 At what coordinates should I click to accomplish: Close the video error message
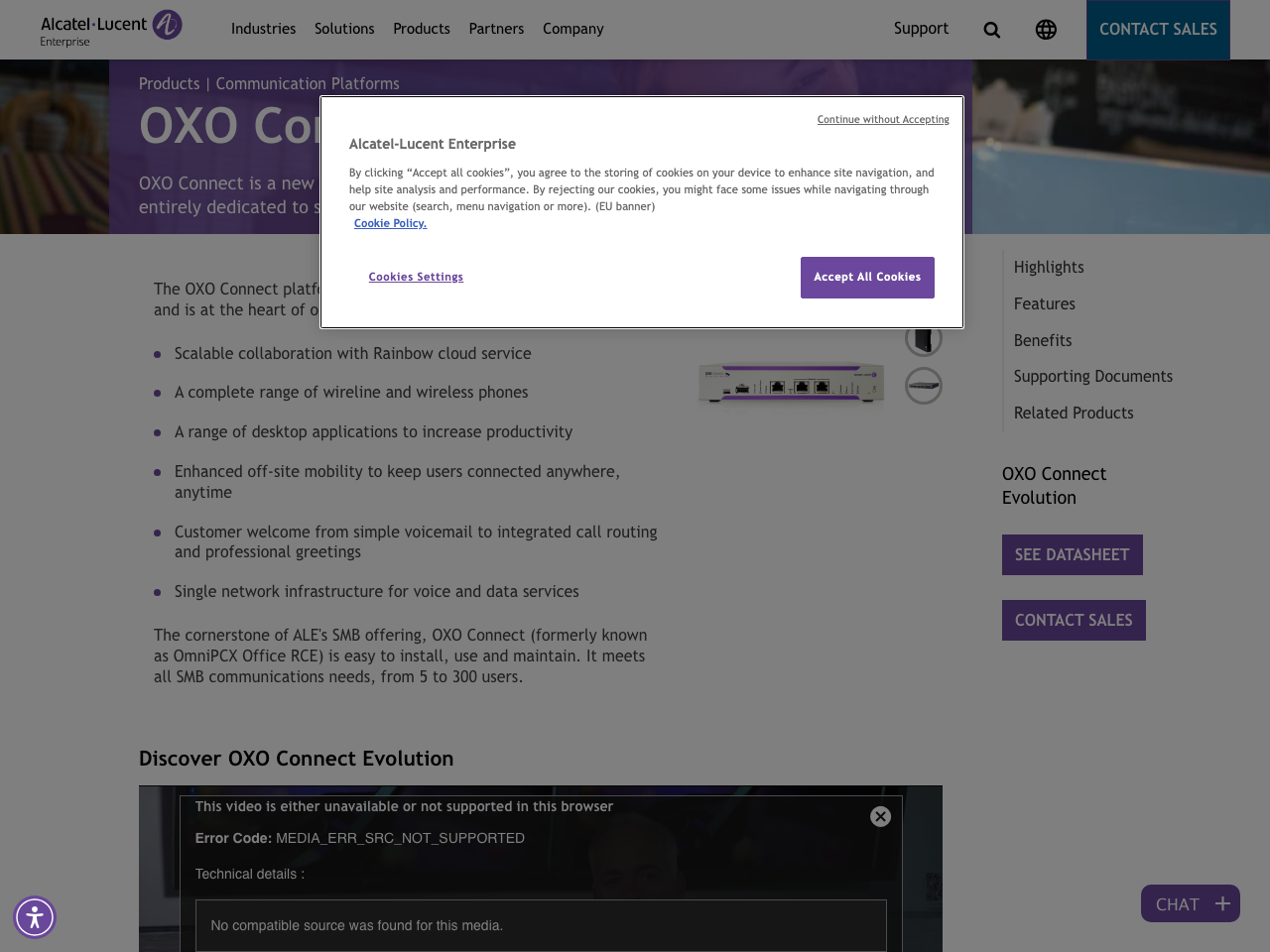pyautogui.click(x=879, y=816)
